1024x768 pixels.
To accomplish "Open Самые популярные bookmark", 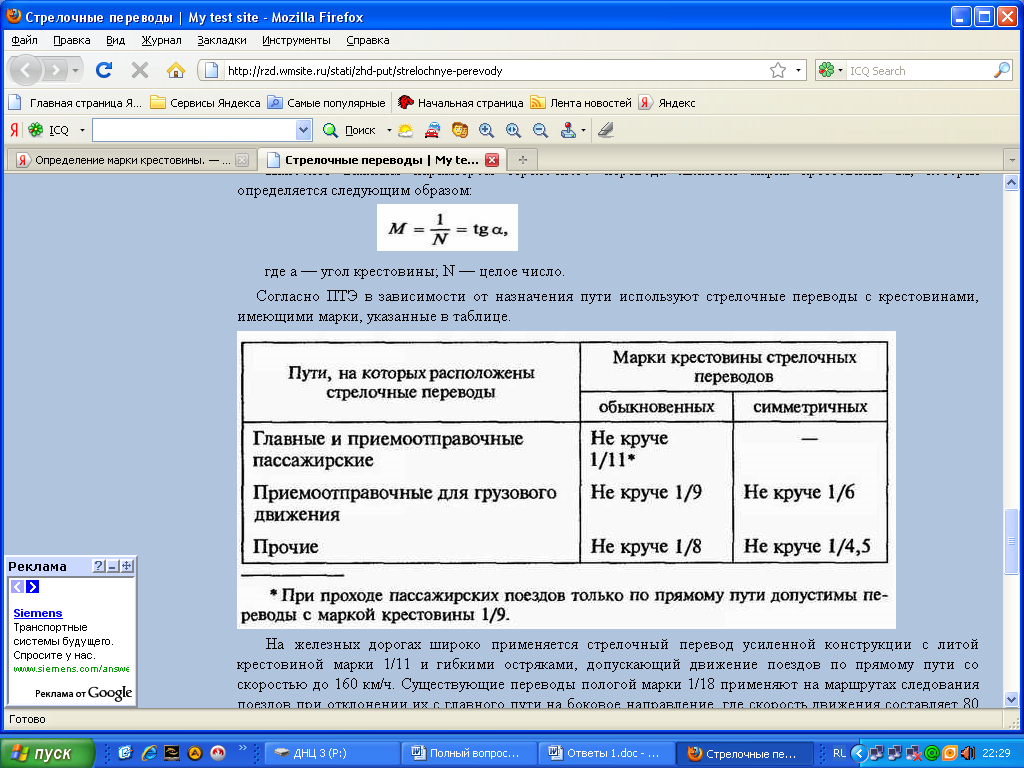I will [x=327, y=103].
